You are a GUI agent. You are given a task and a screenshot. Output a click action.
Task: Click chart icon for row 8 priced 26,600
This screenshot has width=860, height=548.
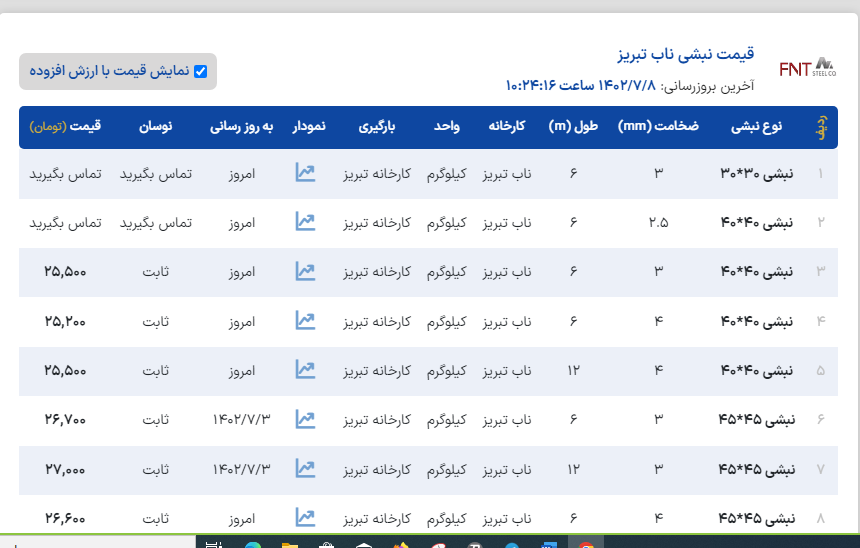[305, 517]
